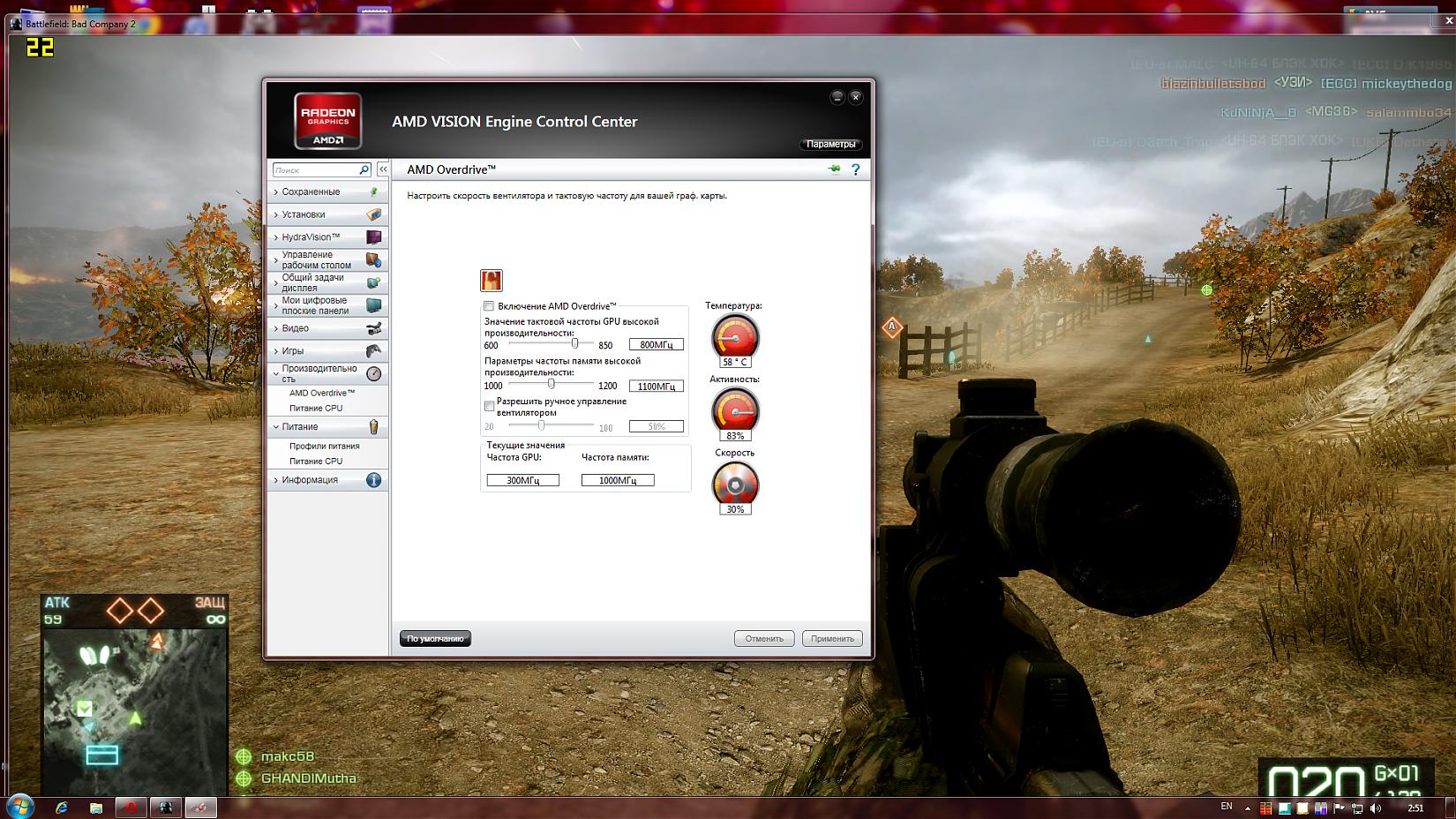Enable the Включение AMD Overdrive checkbox
This screenshot has width=1456, height=819.
(x=489, y=306)
